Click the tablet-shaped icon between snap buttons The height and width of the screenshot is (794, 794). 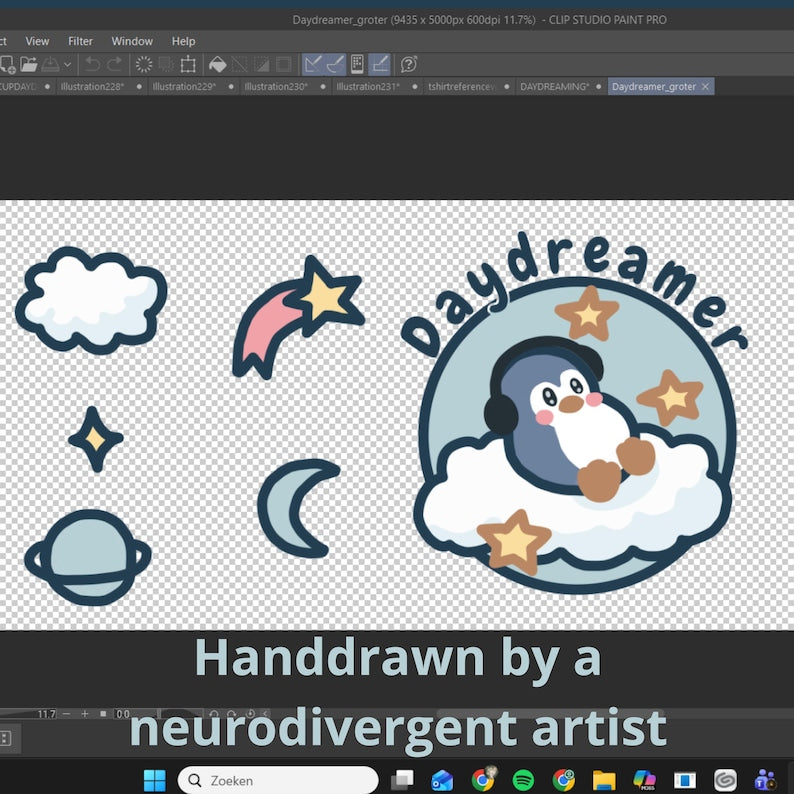pyautogui.click(x=357, y=64)
